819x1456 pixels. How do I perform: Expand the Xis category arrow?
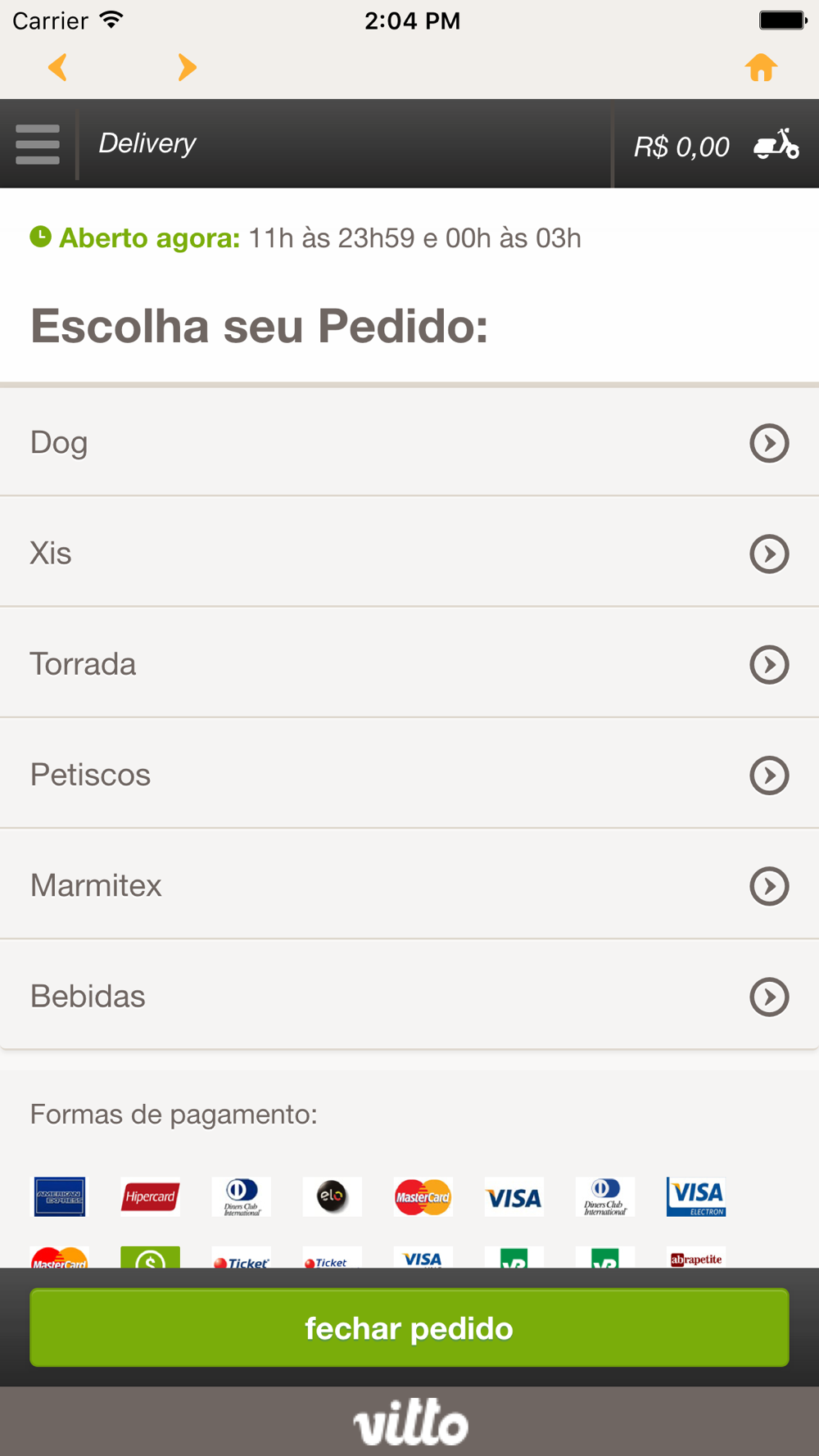769,554
